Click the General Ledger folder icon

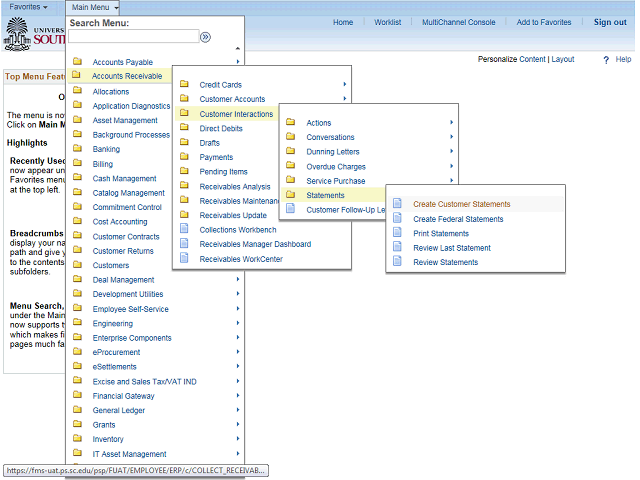(x=77, y=410)
